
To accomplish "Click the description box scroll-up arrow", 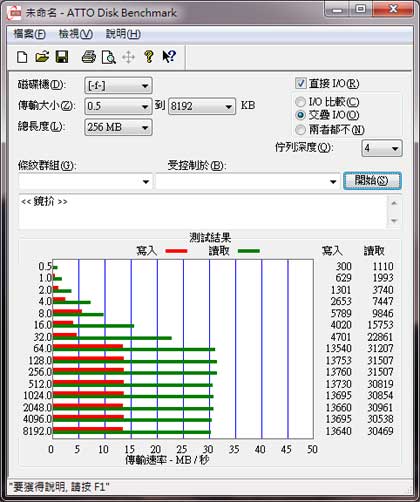I will [x=394, y=203].
